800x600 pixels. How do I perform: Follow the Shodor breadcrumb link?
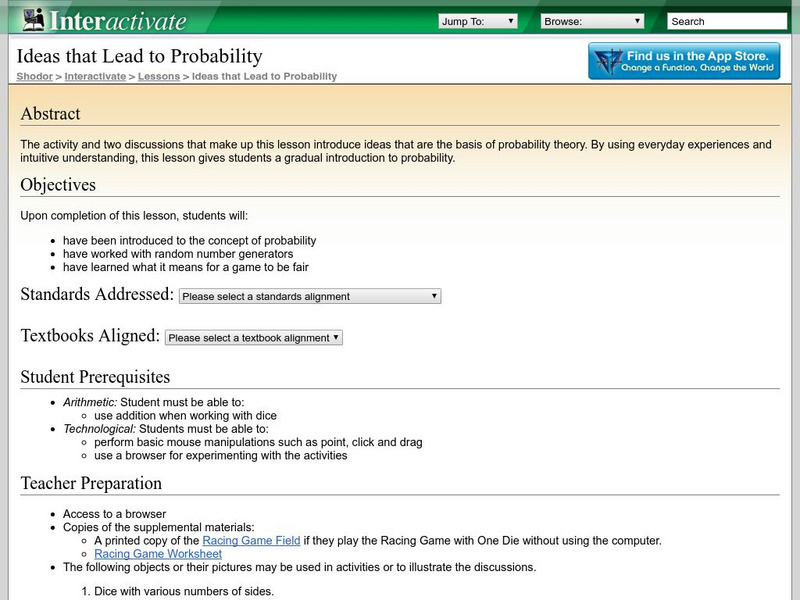coord(35,77)
